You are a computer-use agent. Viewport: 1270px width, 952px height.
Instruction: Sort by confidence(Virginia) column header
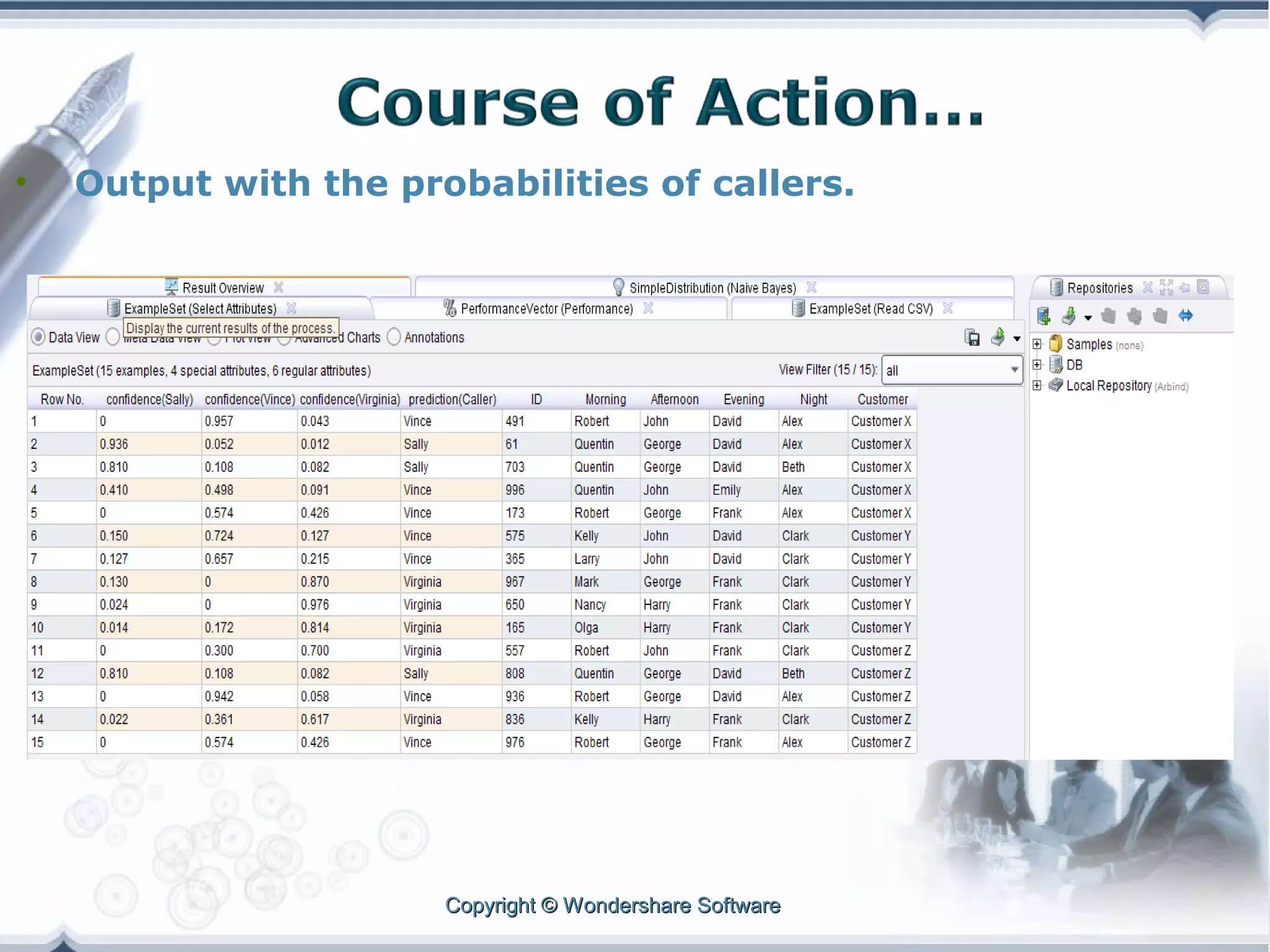pos(350,399)
